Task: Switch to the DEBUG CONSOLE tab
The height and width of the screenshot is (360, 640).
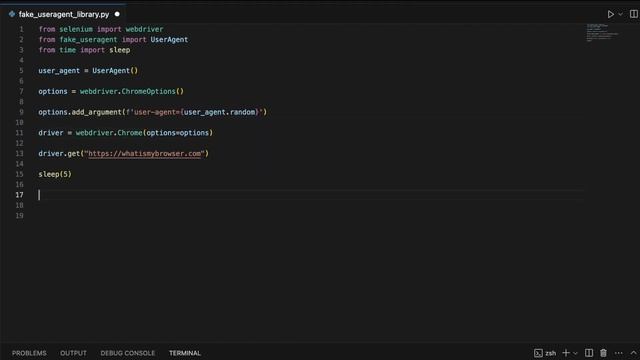Action: point(128,353)
